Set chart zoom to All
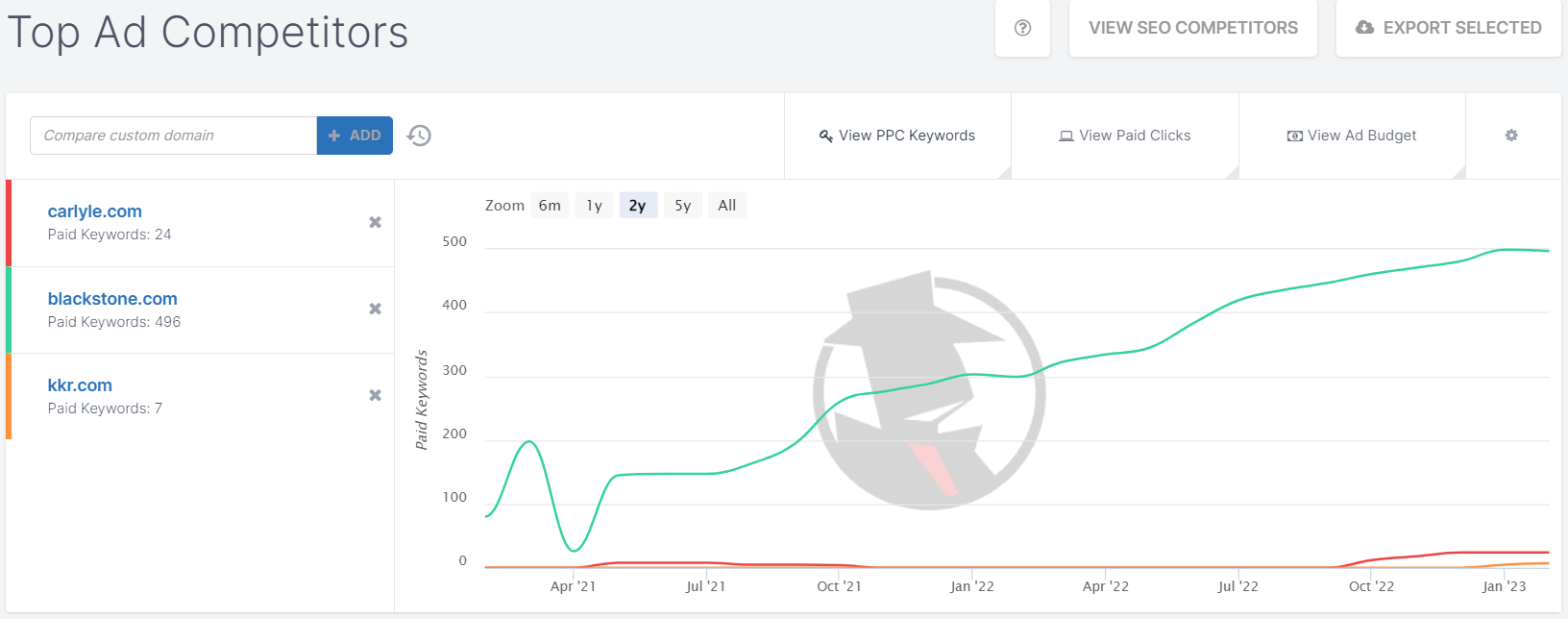The width and height of the screenshot is (1568, 619). point(727,206)
